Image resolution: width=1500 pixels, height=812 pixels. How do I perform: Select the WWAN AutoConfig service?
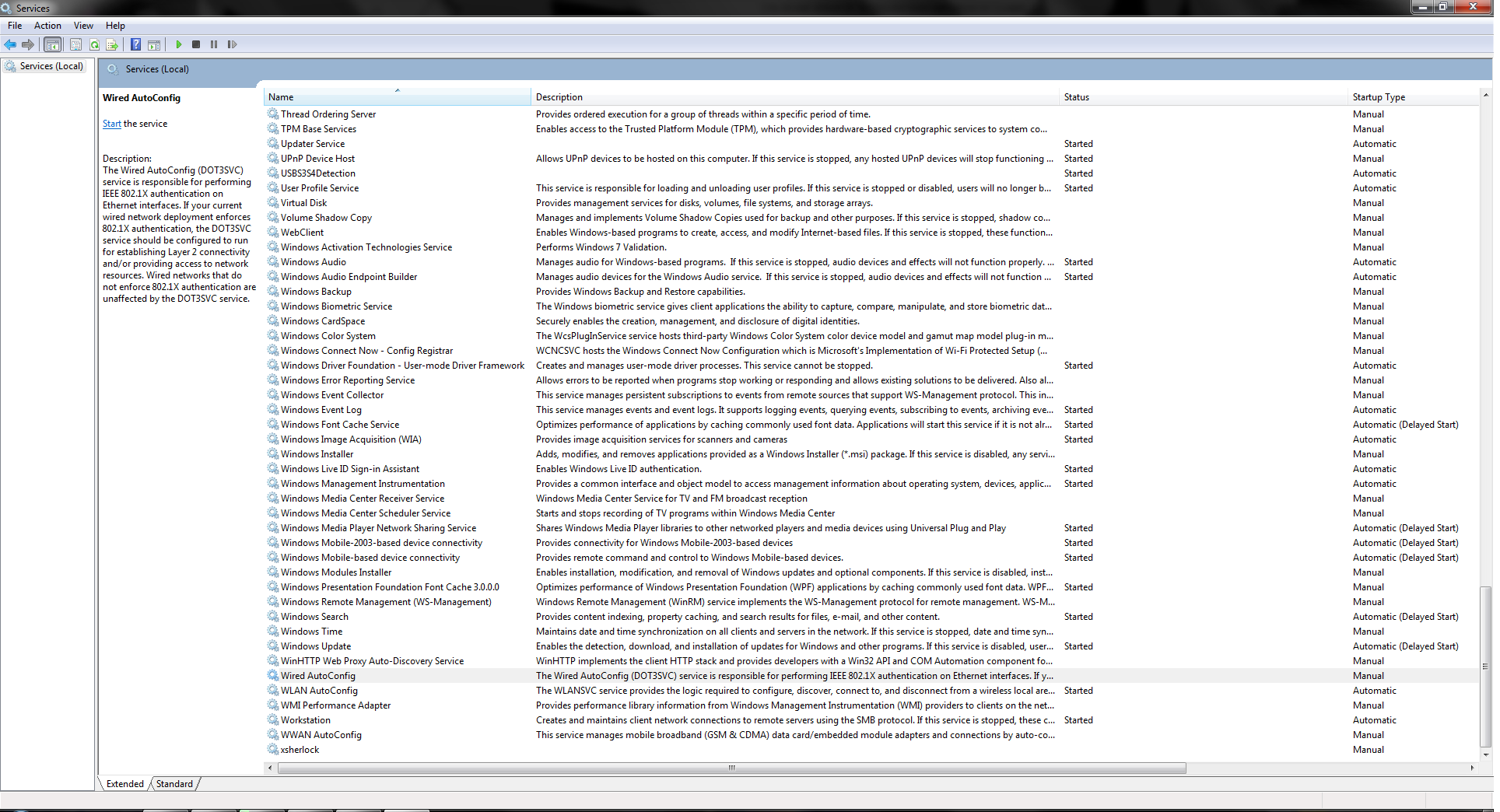[x=871, y=735]
